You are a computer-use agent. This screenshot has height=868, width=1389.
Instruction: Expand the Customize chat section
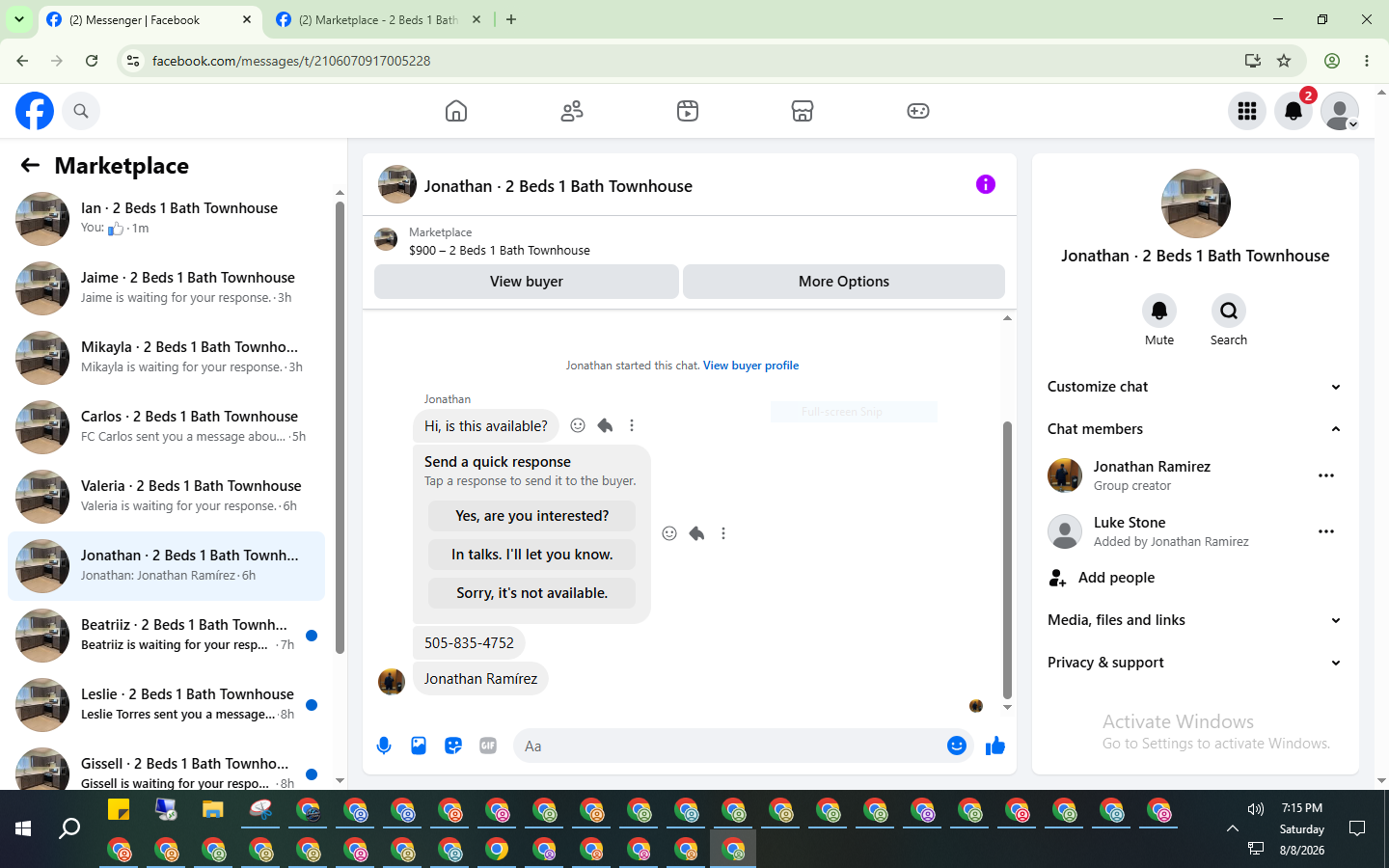coord(1194,387)
